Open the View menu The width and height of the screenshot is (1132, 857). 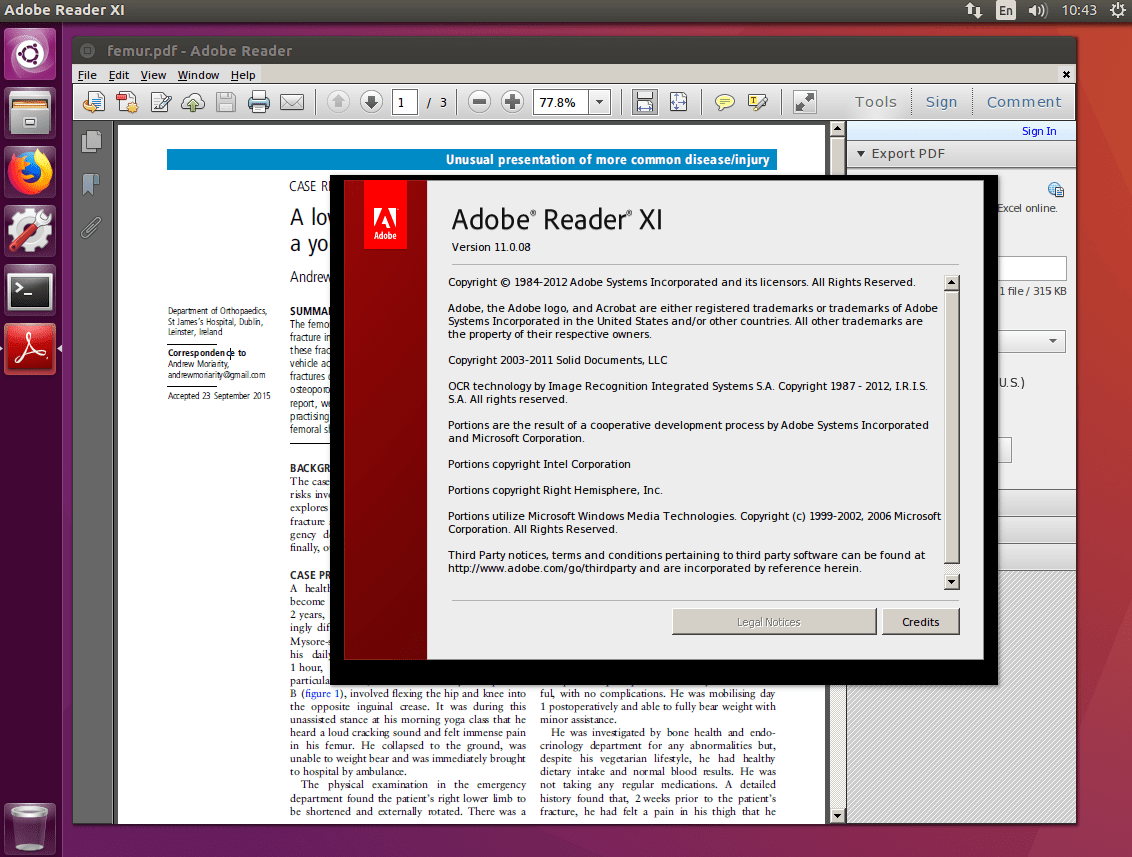[x=153, y=75]
